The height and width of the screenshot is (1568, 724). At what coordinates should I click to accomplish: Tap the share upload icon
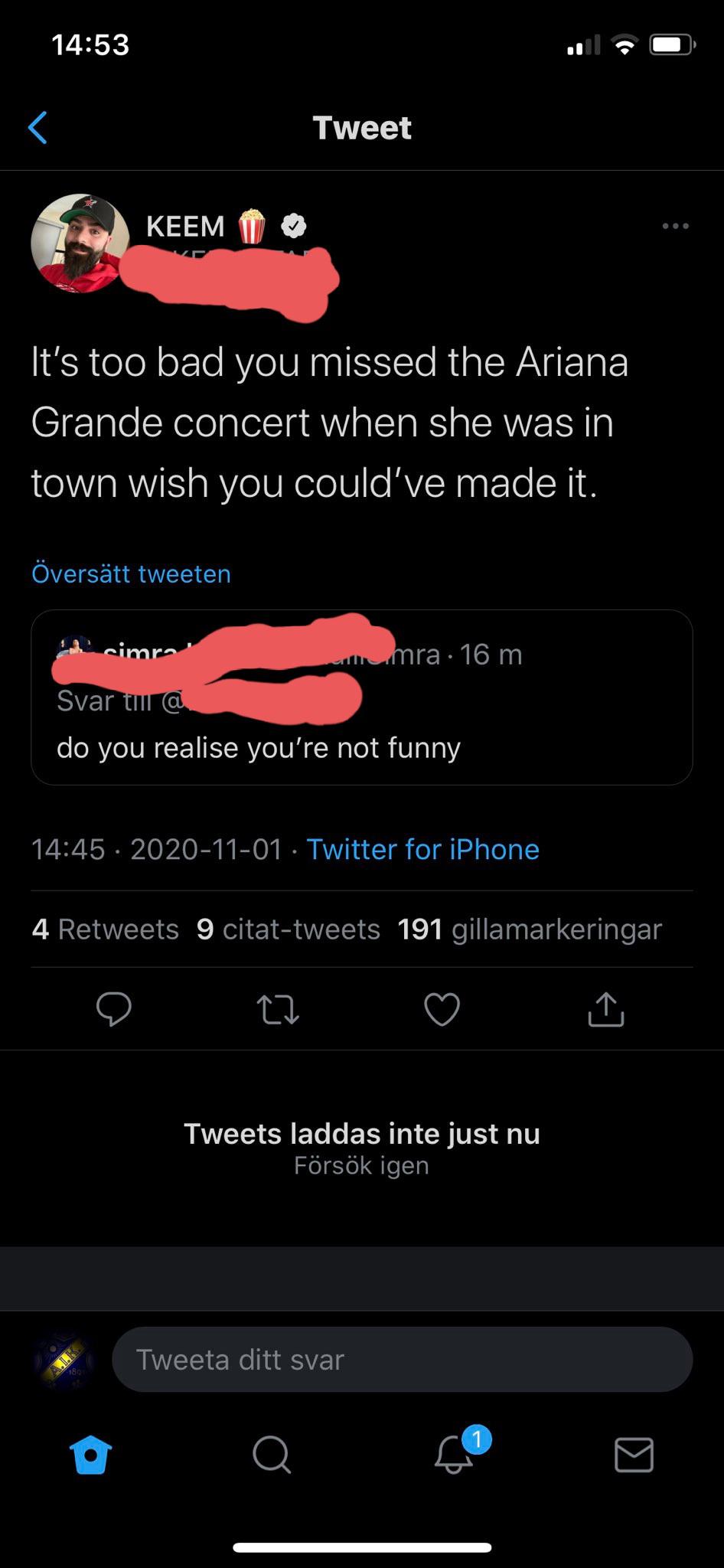tap(606, 1008)
